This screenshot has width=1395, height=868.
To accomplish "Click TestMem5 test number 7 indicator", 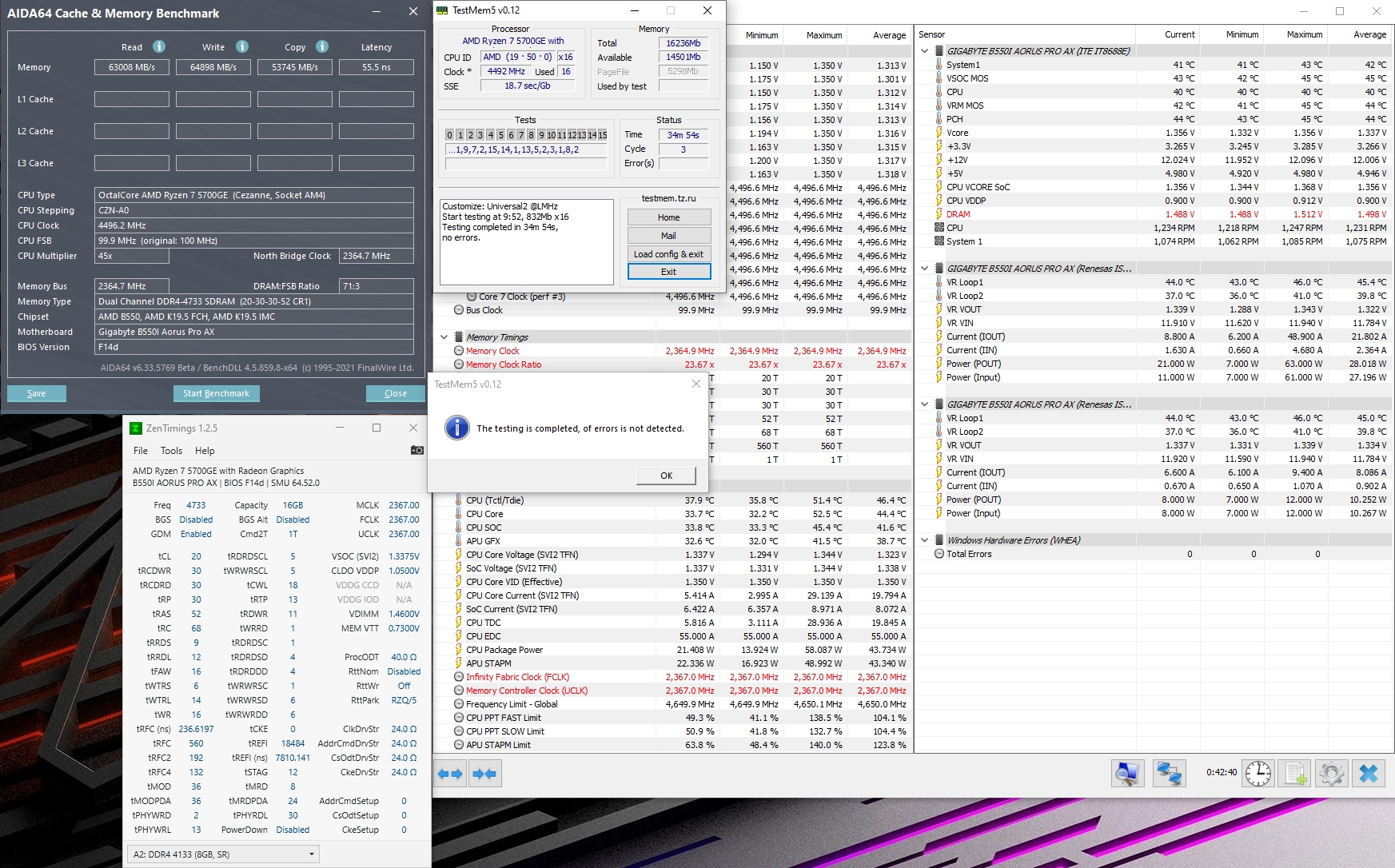I will pos(520,135).
